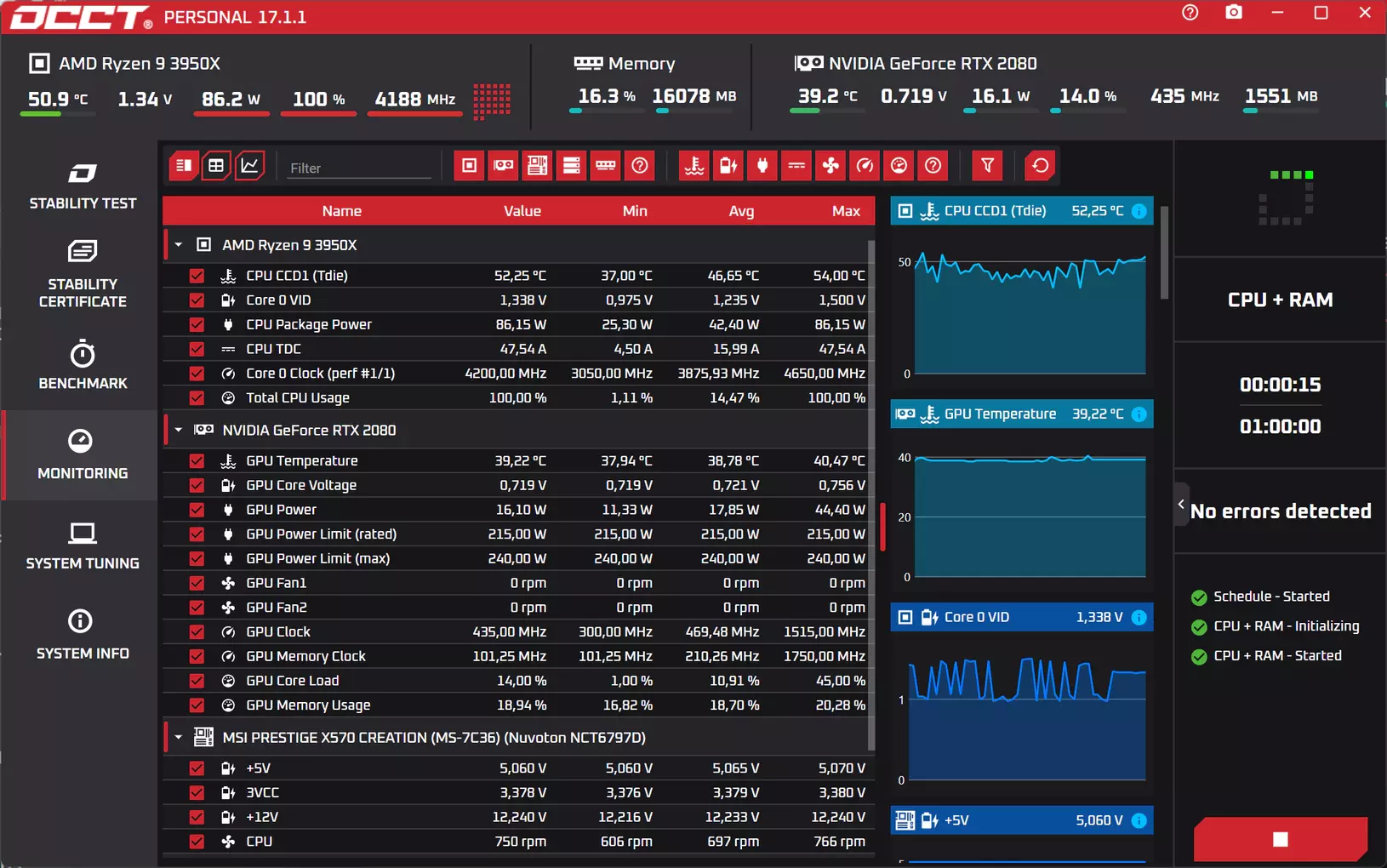The height and width of the screenshot is (868, 1387).
Task: Click the funnel filter icon
Action: tap(987, 166)
